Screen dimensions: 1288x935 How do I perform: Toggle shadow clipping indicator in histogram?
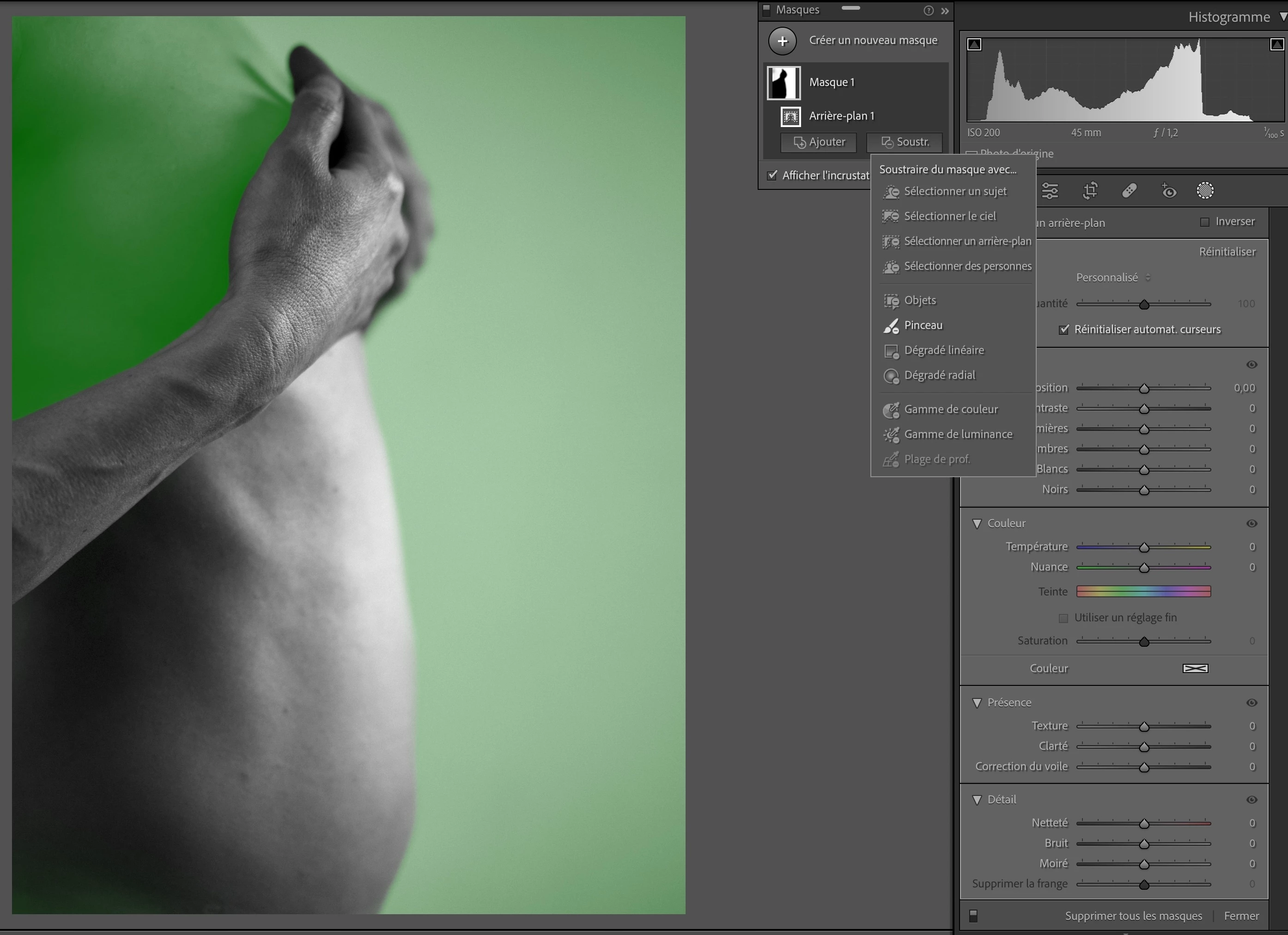pos(974,44)
